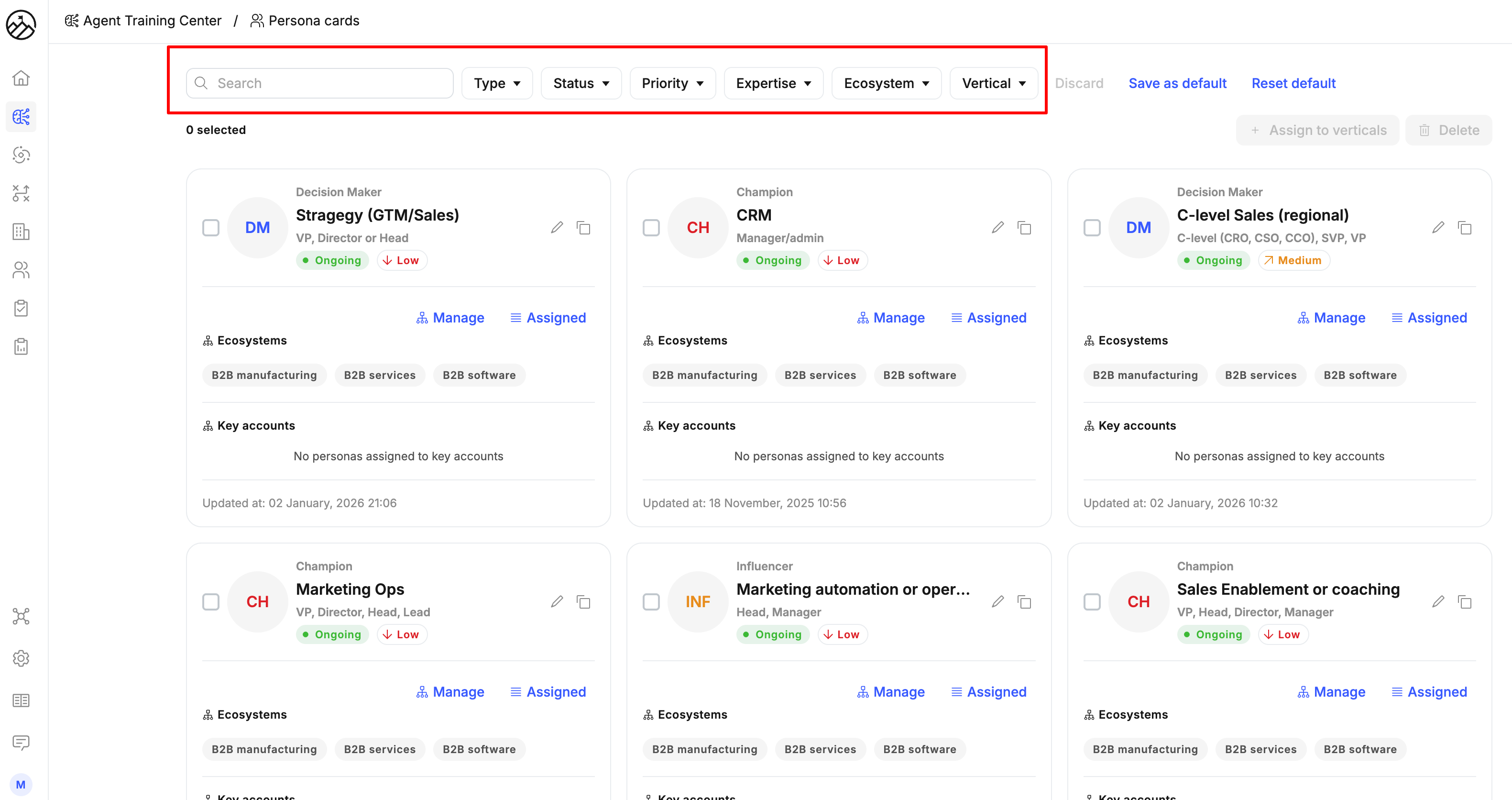The image size is (1512, 800).
Task: Duplicate the Stragegy (GTM/Sales) persona card
Action: [583, 227]
